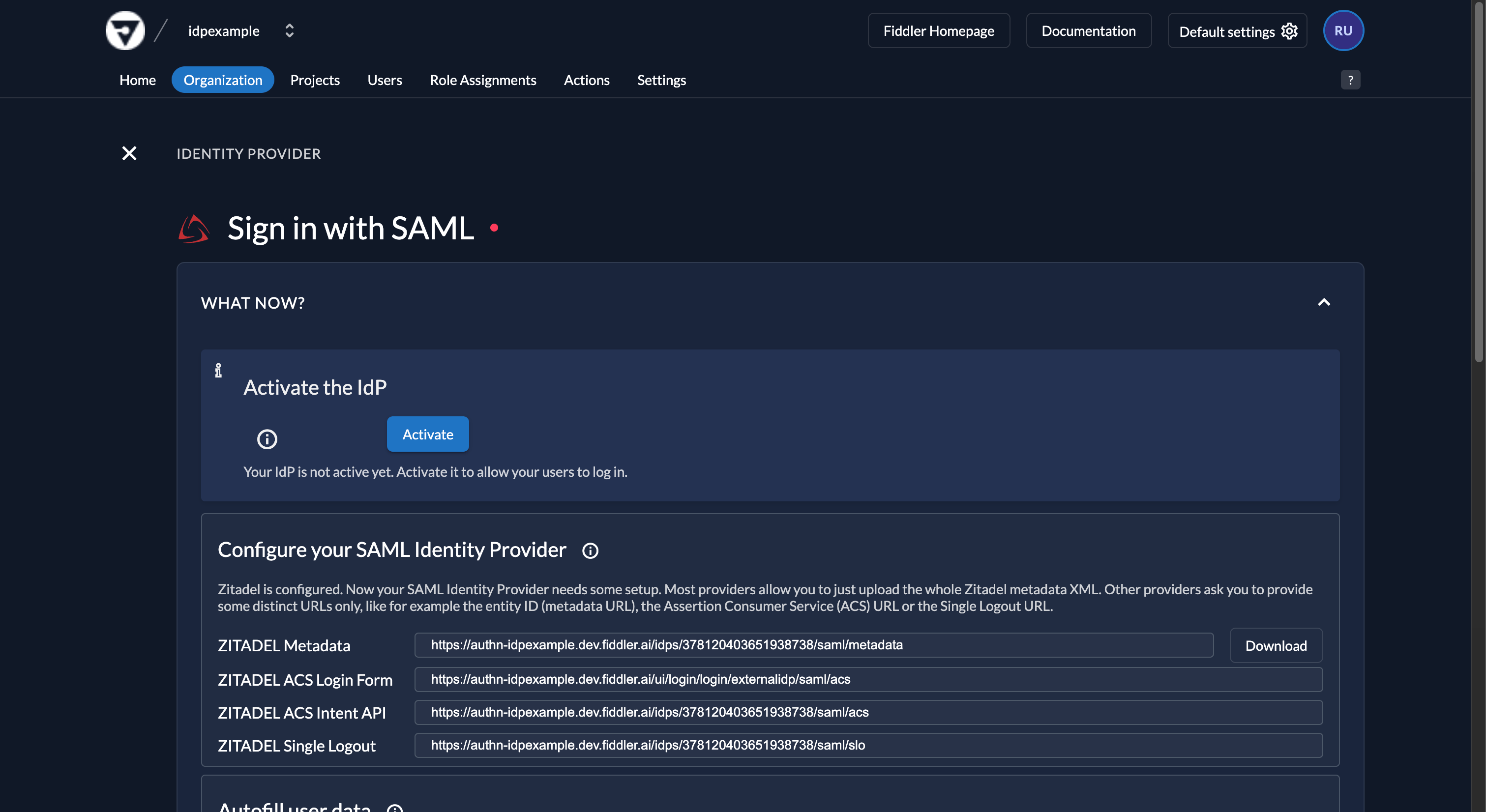
Task: Click the IDENTITY PROVIDER heading text
Action: (x=249, y=153)
